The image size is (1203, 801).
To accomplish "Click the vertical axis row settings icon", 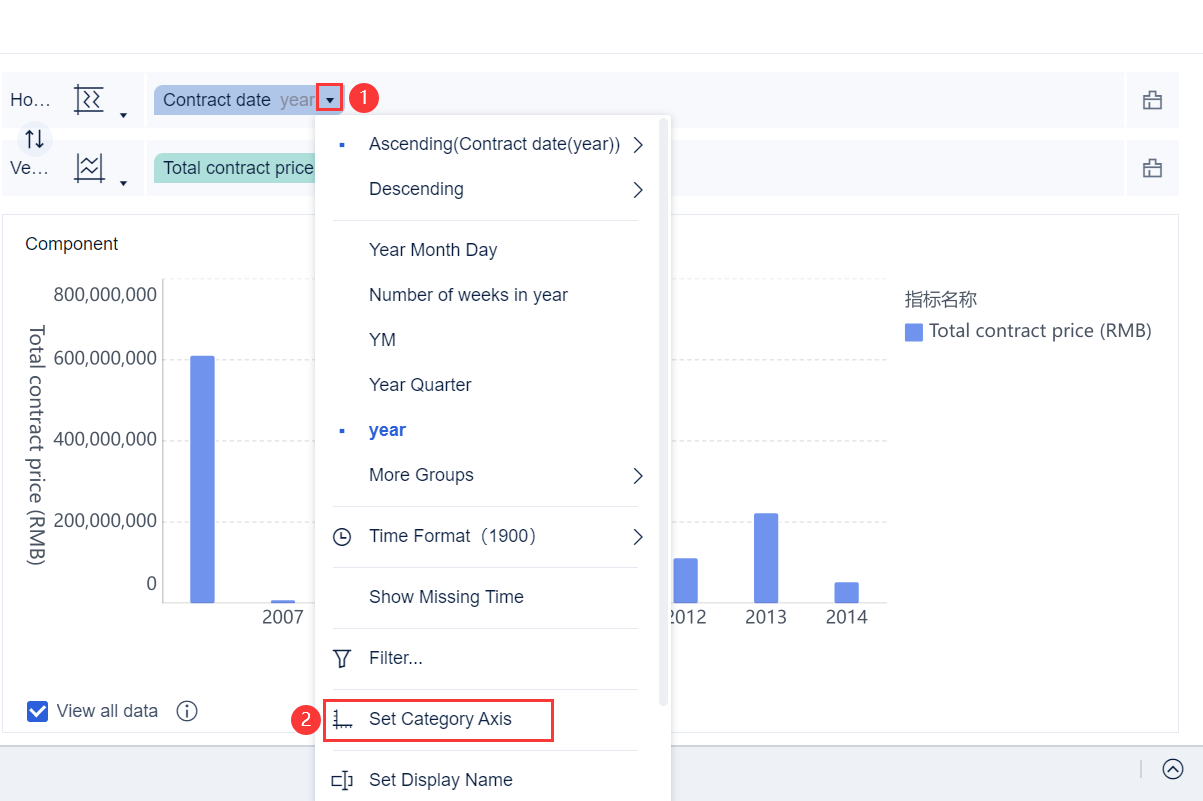I will [x=1152, y=168].
